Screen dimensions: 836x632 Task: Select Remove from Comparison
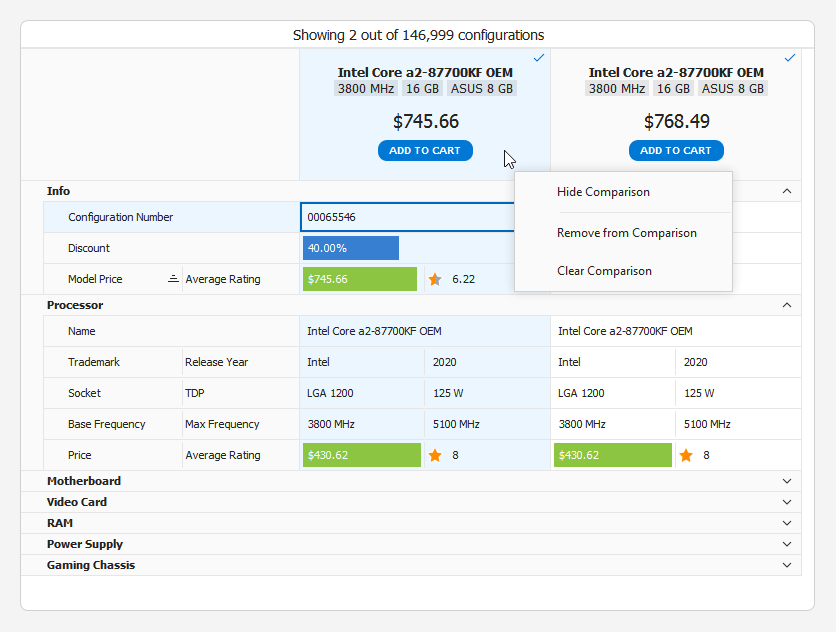tap(627, 232)
